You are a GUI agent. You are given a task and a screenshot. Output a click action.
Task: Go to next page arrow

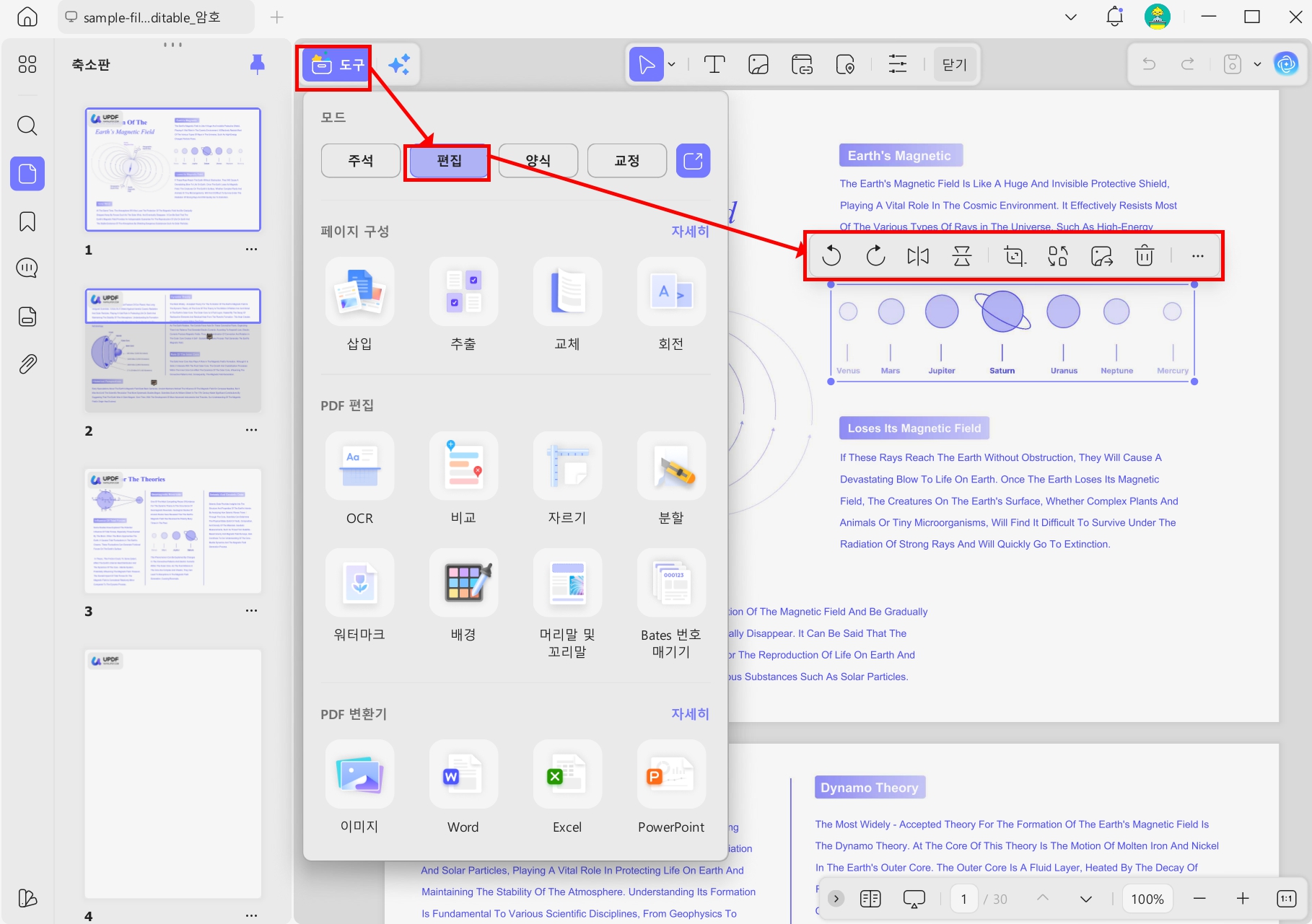pos(1086,899)
